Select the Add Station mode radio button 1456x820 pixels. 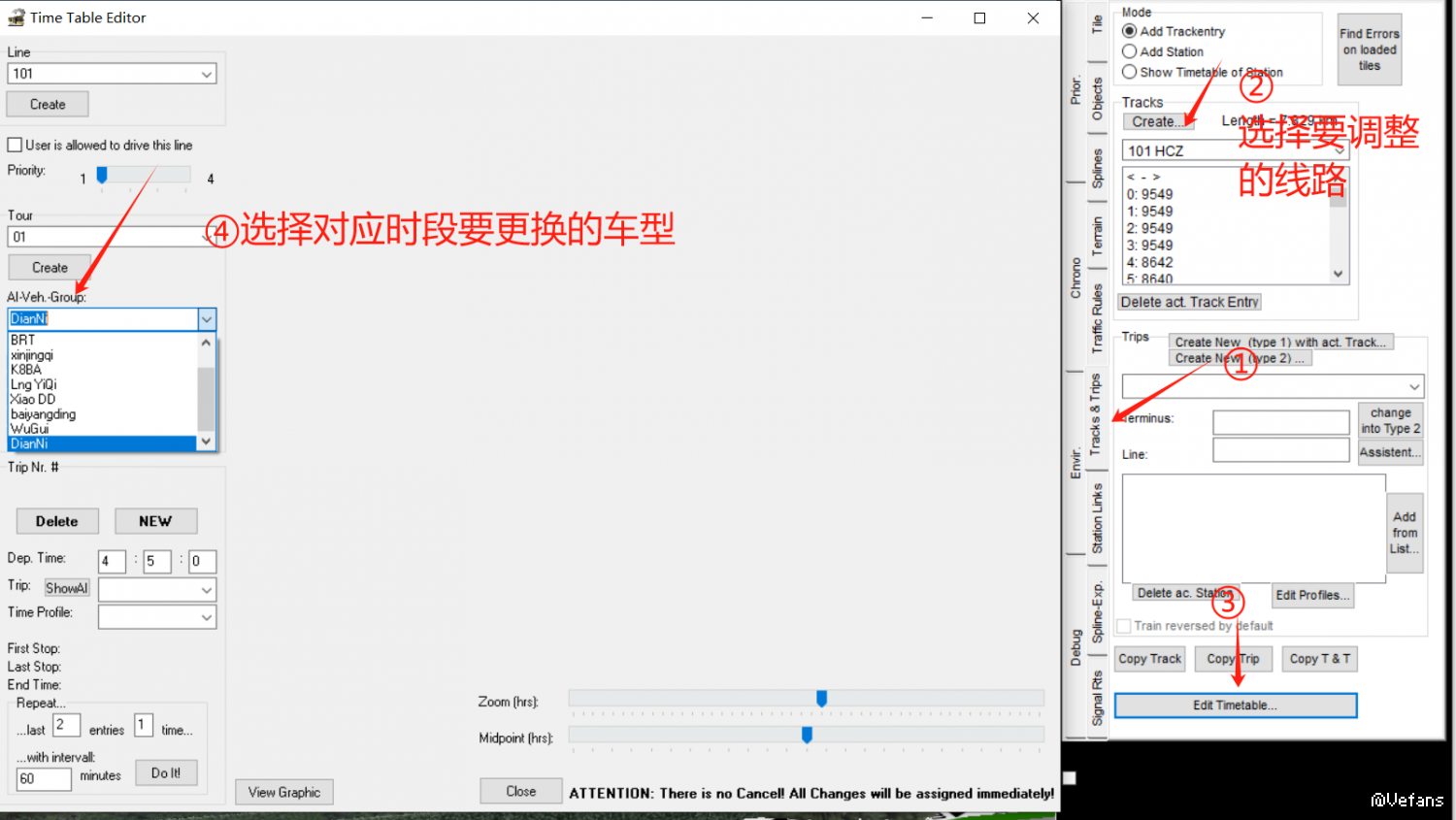pos(1130,51)
